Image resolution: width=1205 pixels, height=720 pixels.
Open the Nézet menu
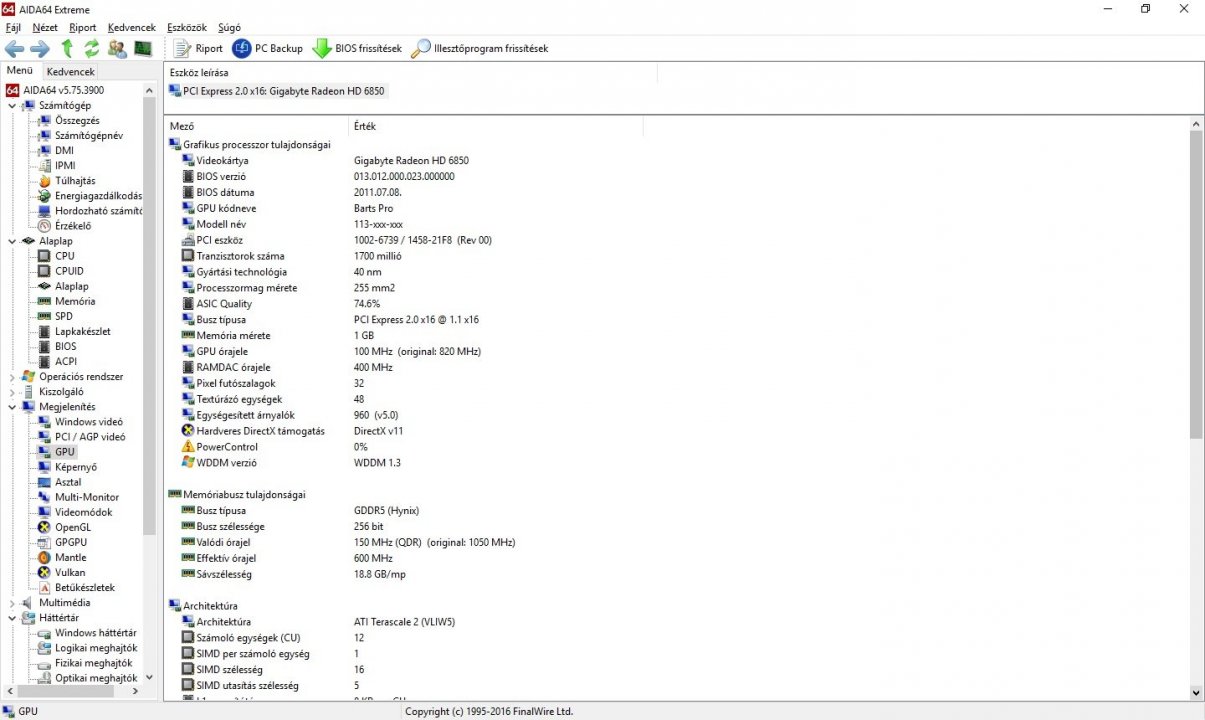tap(45, 27)
